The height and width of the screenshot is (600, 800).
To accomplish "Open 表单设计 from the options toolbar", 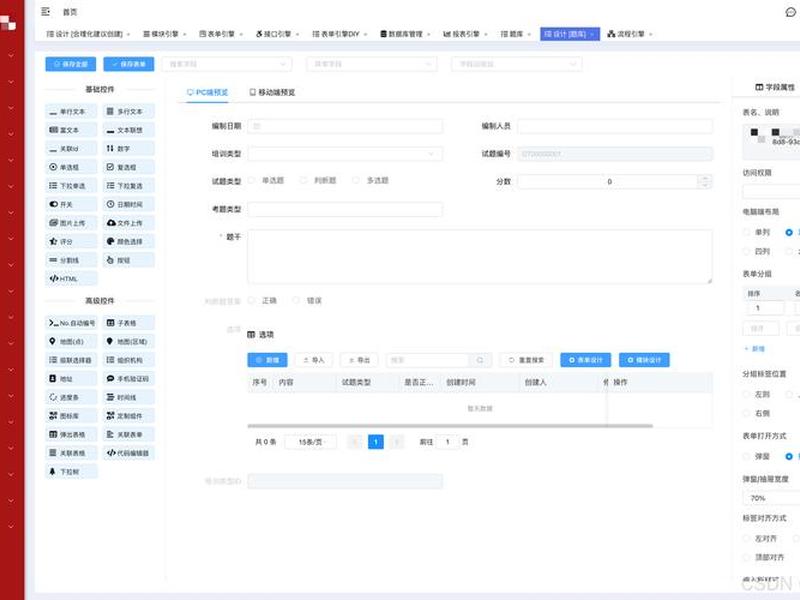I will click(586, 360).
